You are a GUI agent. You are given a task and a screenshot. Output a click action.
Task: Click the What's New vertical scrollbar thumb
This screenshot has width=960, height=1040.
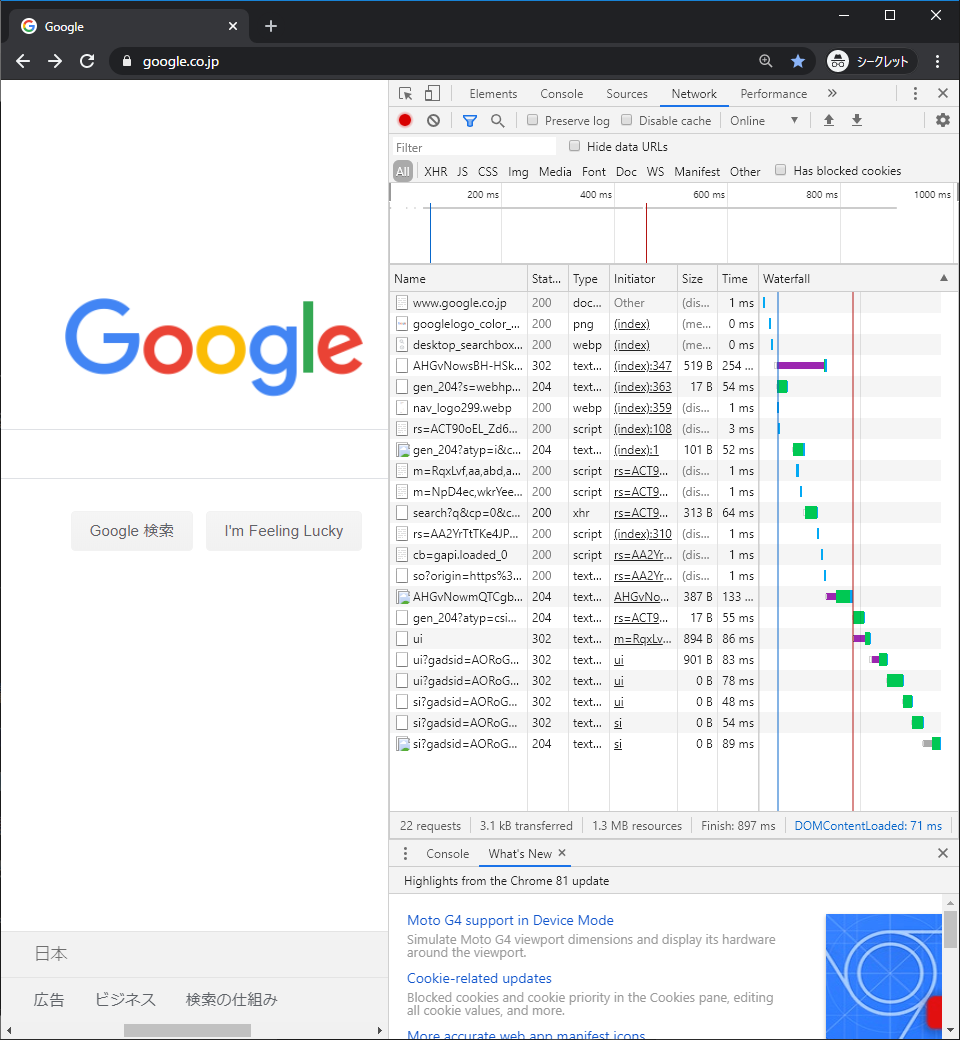951,929
